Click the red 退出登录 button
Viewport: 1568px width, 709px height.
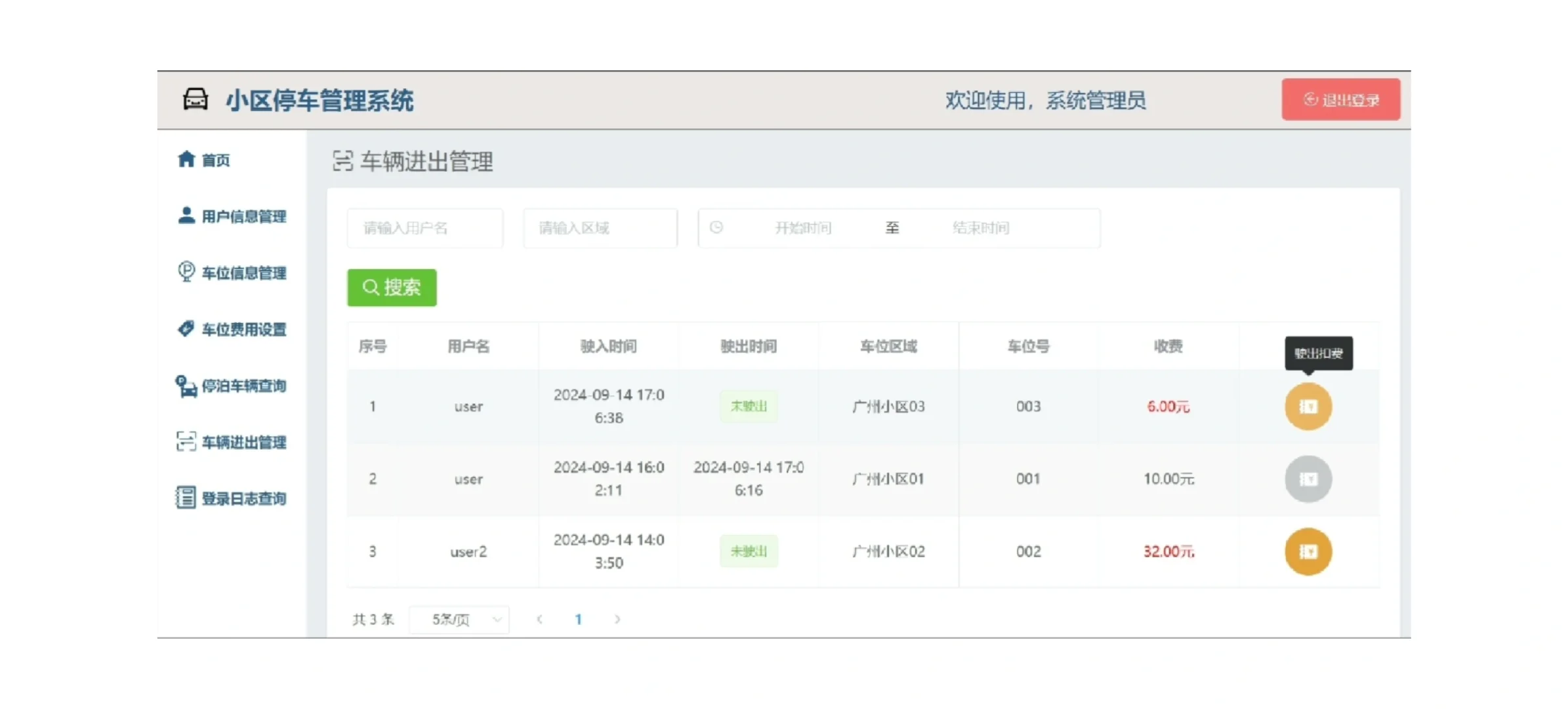coord(1340,100)
